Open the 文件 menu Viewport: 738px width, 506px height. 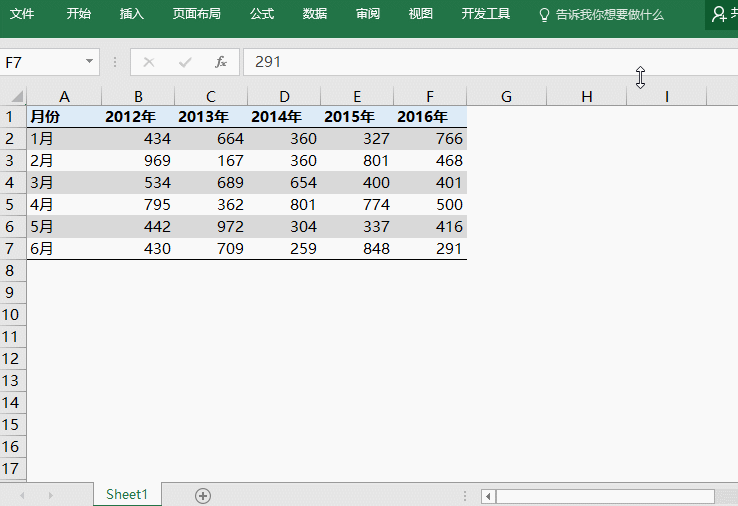(22, 14)
